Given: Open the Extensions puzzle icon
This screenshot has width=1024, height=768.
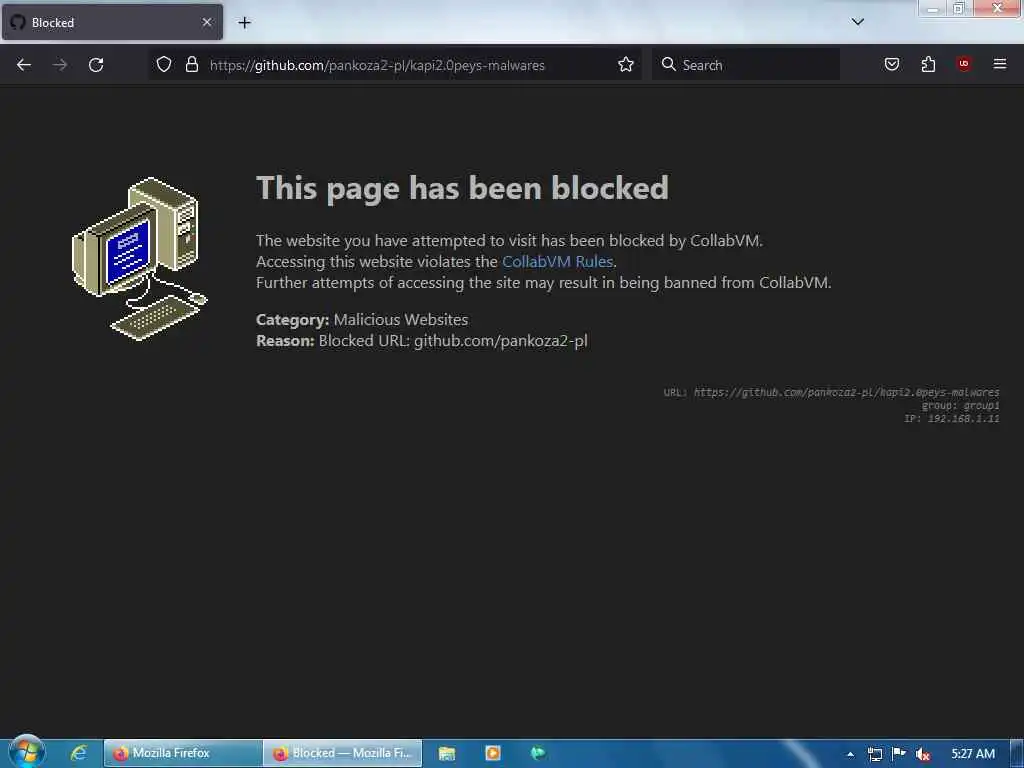Looking at the screenshot, I should tap(928, 64).
